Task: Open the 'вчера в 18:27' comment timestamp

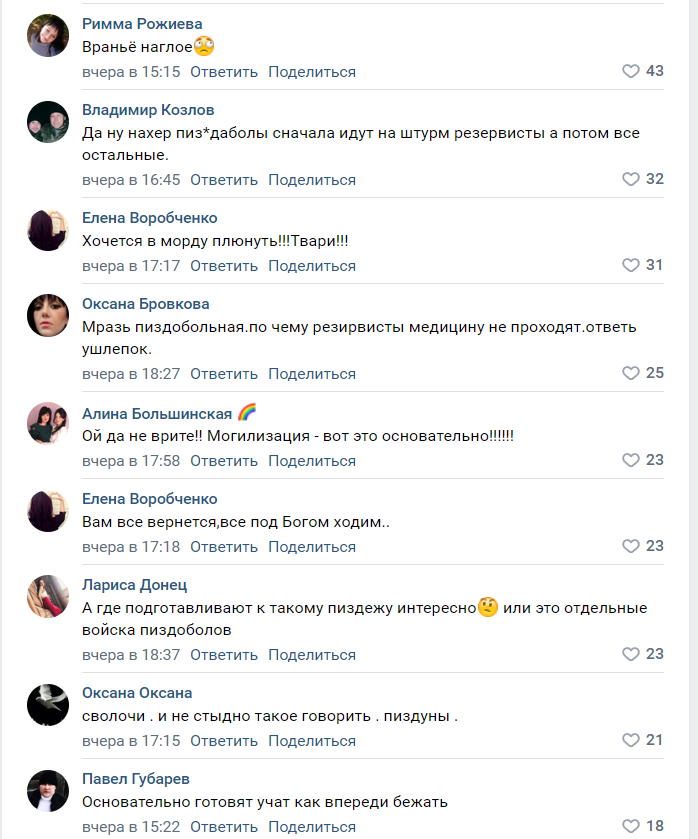Action: [x=131, y=374]
